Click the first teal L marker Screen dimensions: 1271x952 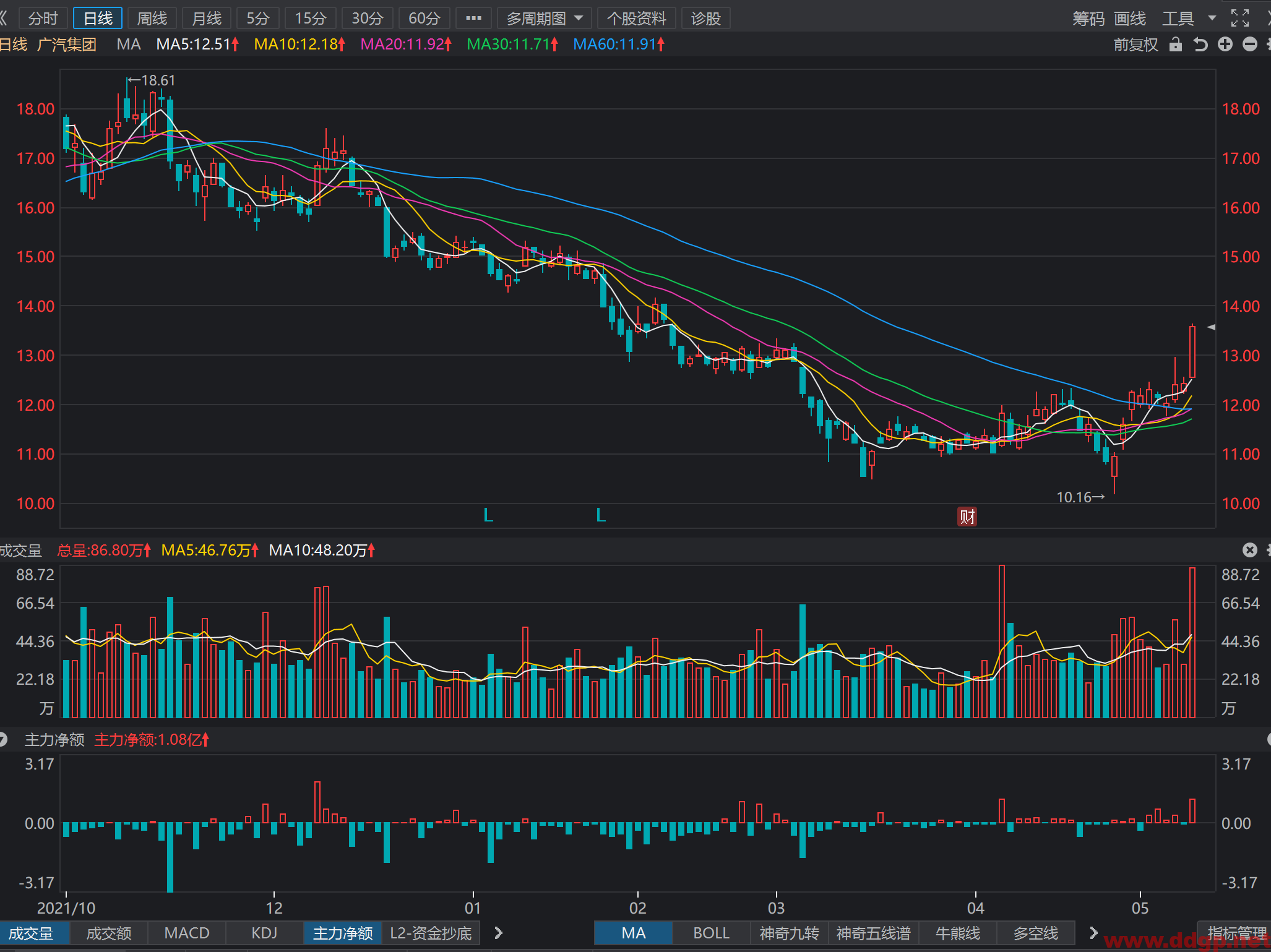(x=488, y=515)
